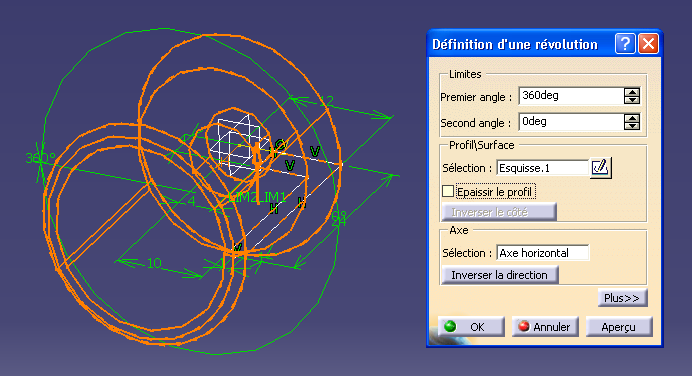
Task: Enable the Epaissir le profil checkbox
Action: tap(448, 192)
